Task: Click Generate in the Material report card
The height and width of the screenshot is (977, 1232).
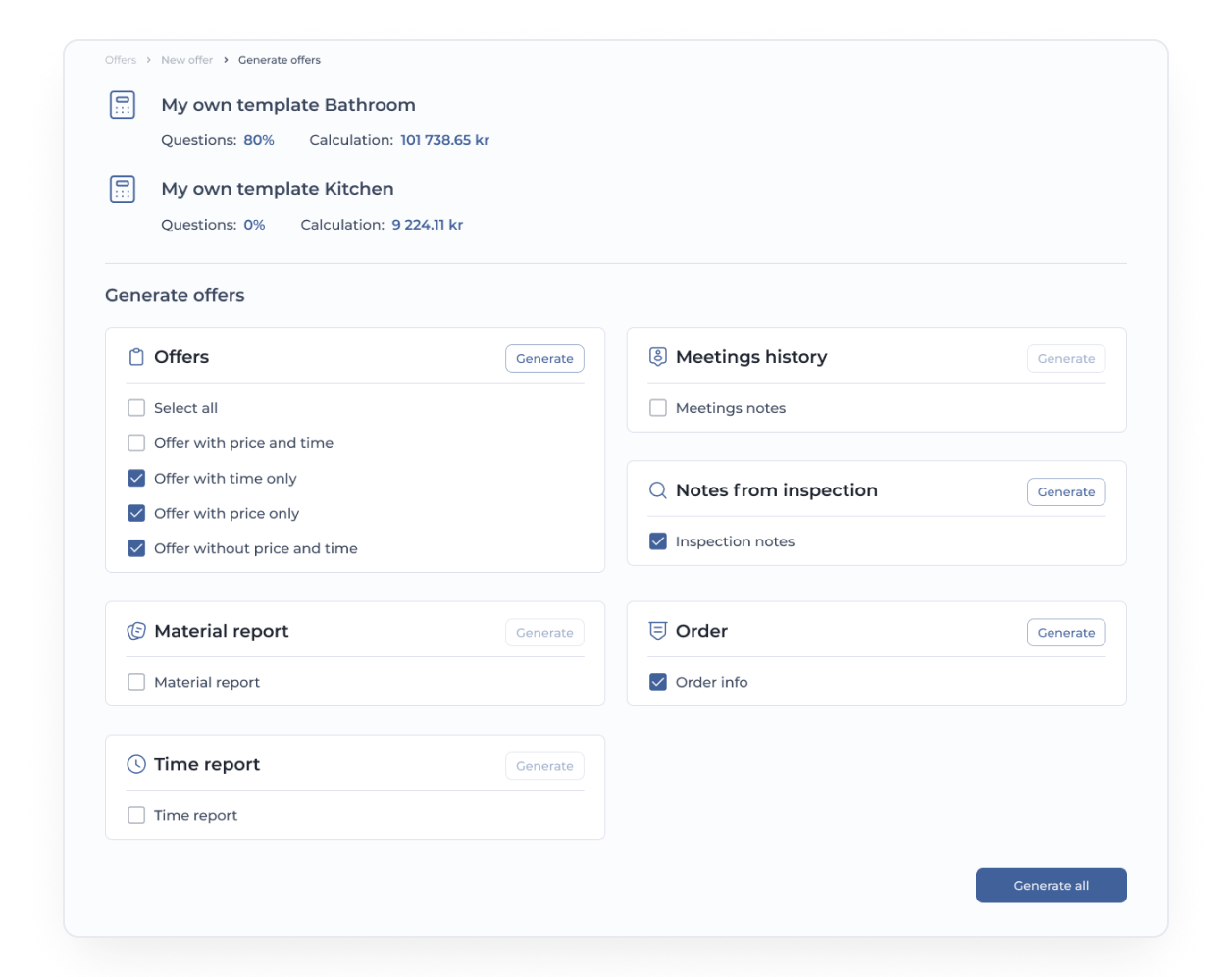Action: [544, 633]
